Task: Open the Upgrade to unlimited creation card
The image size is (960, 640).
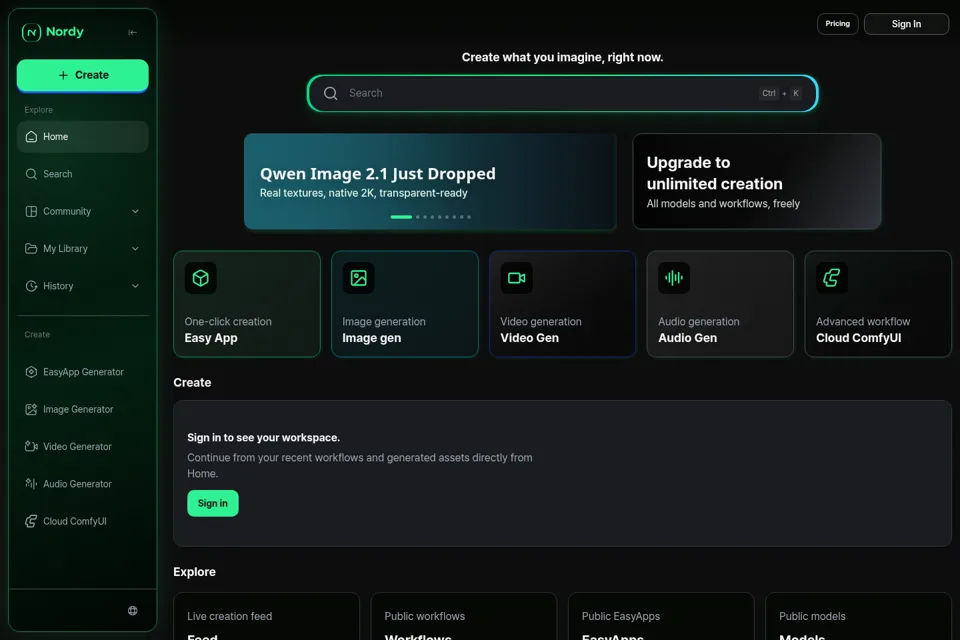Action: coord(757,181)
